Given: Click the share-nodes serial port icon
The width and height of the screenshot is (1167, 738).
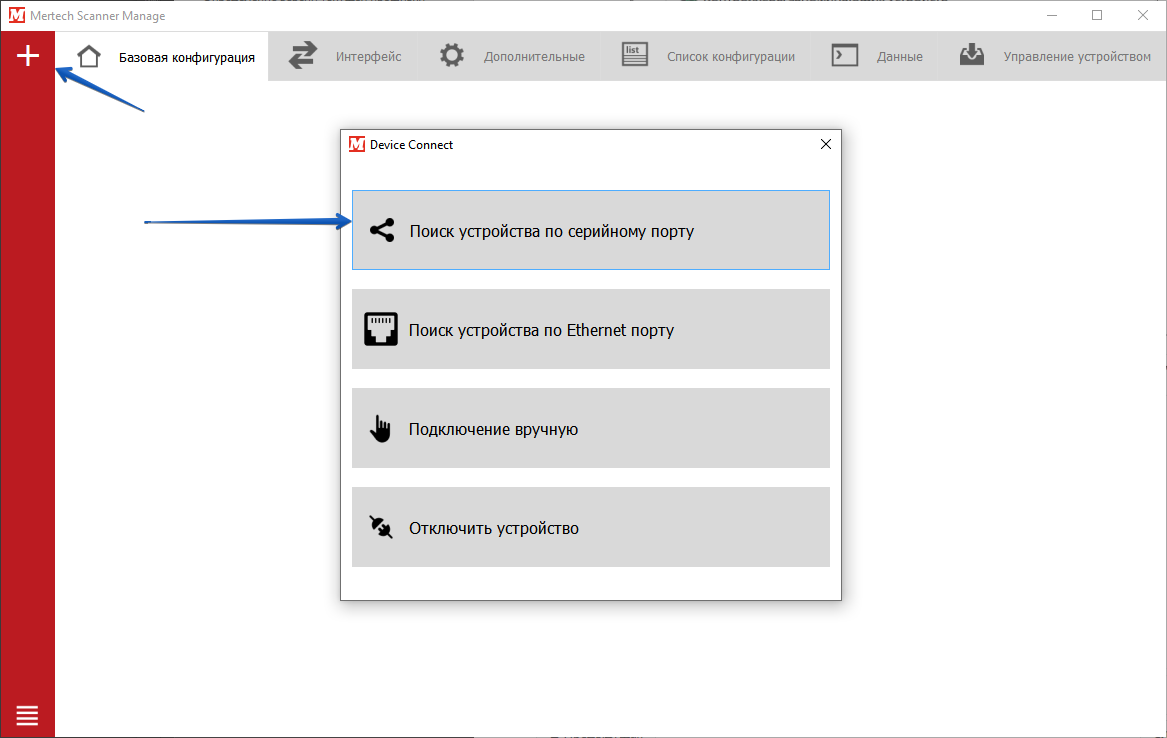Looking at the screenshot, I should pos(382,231).
